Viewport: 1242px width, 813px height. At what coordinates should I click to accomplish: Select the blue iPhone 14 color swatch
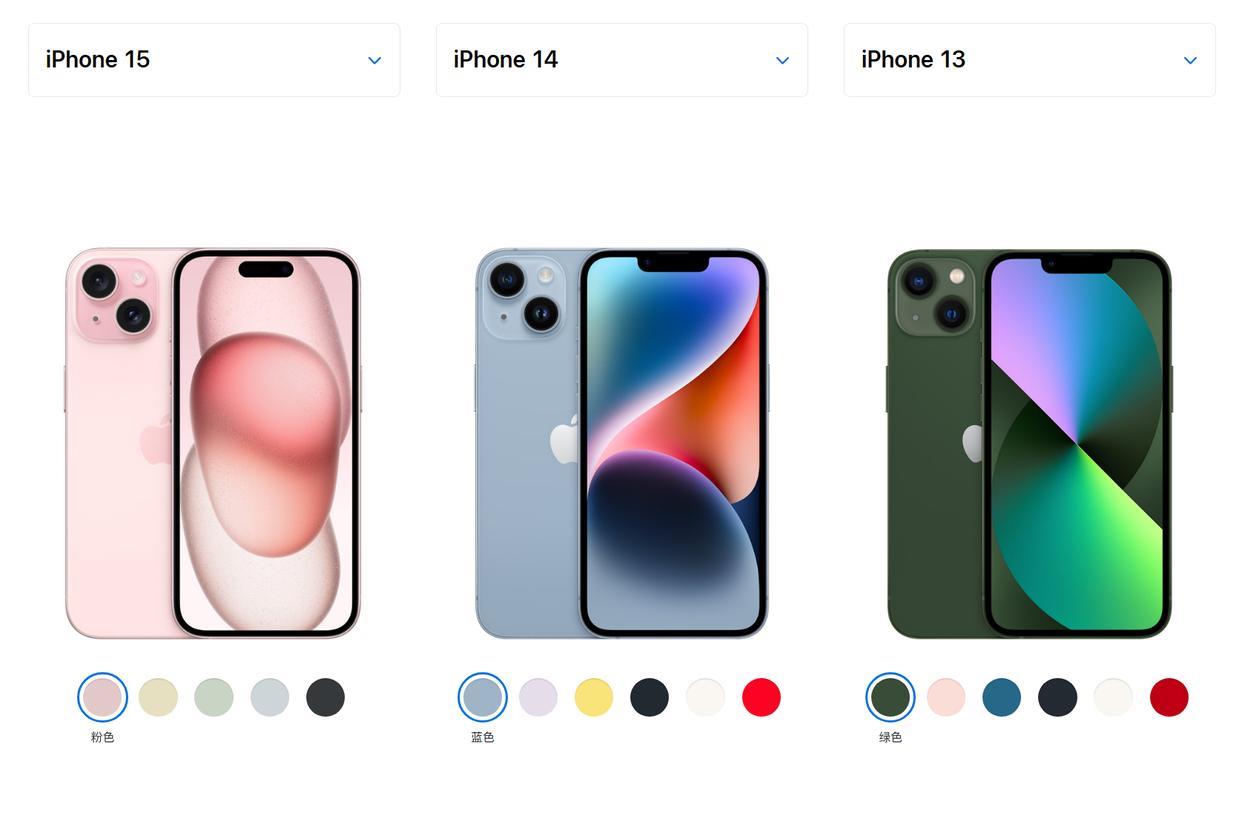point(482,697)
